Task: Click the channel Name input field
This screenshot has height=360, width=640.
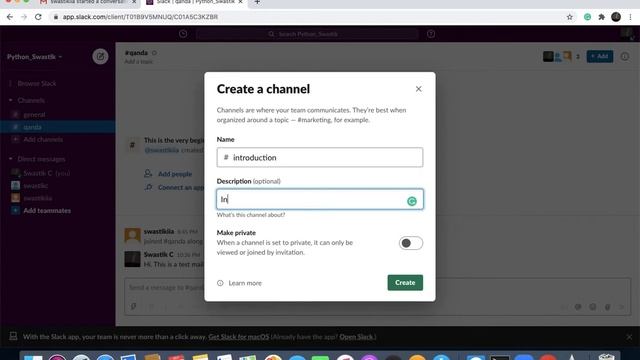Action: (320, 157)
